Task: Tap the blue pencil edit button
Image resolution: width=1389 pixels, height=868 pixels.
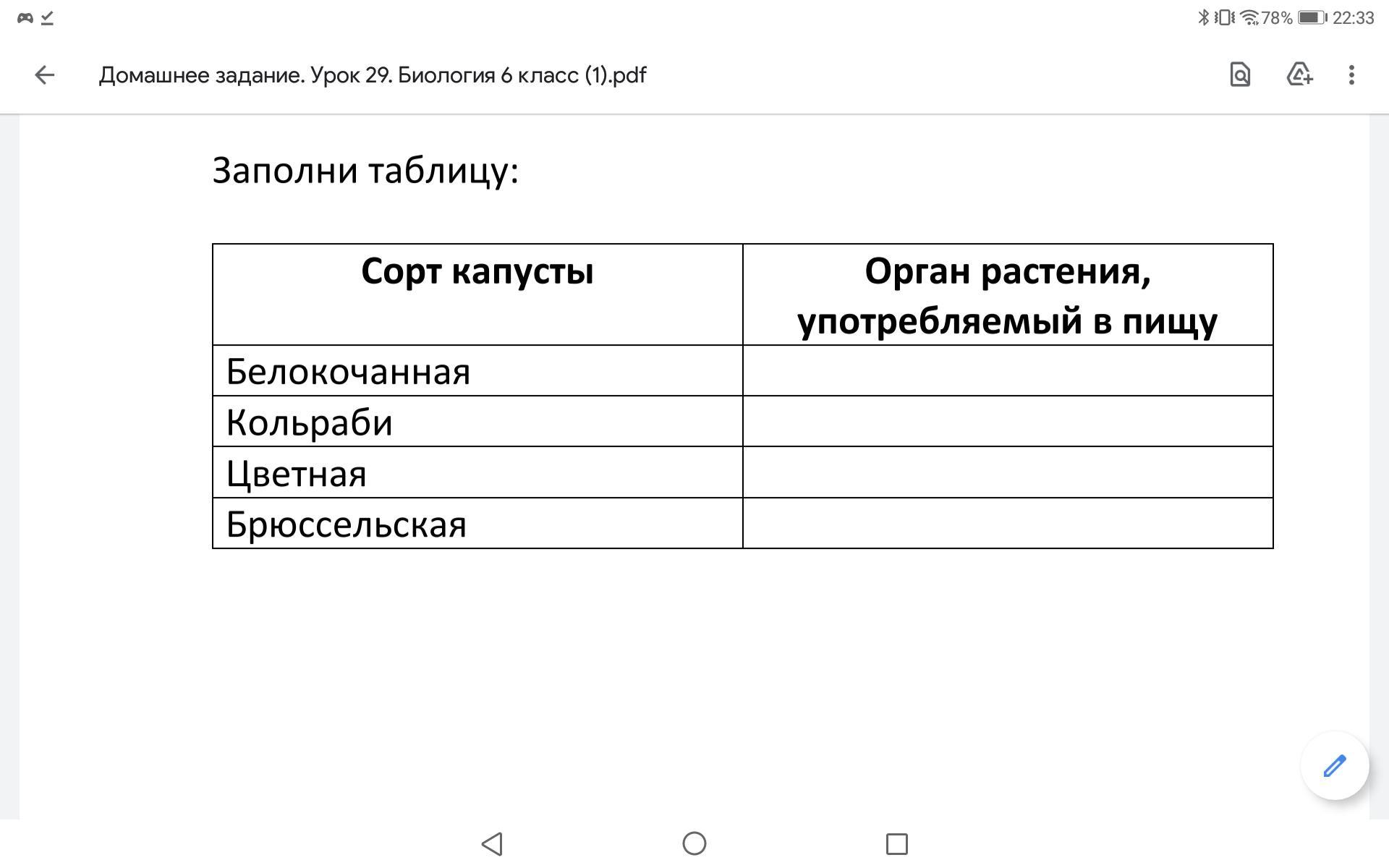Action: tap(1335, 765)
